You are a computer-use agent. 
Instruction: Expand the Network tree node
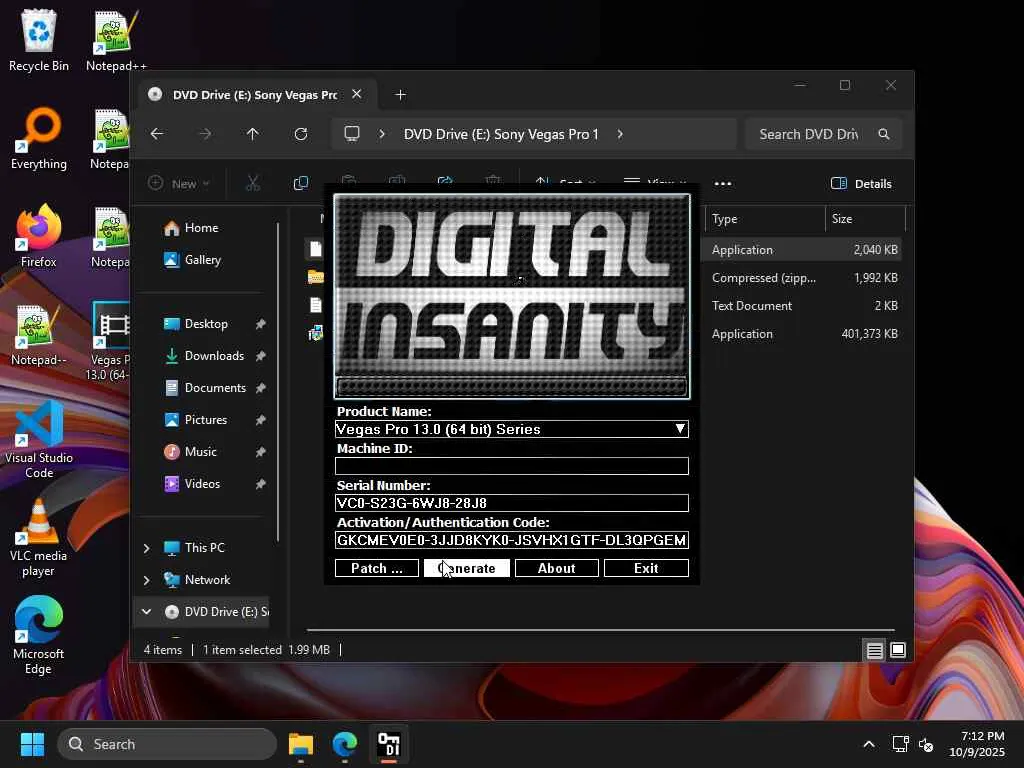pos(147,580)
